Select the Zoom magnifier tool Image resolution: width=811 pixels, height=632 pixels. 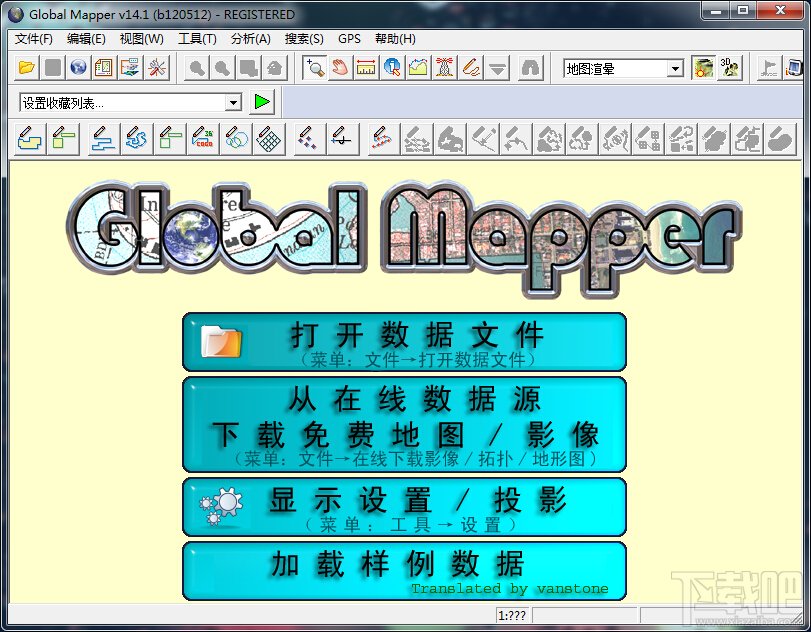314,68
